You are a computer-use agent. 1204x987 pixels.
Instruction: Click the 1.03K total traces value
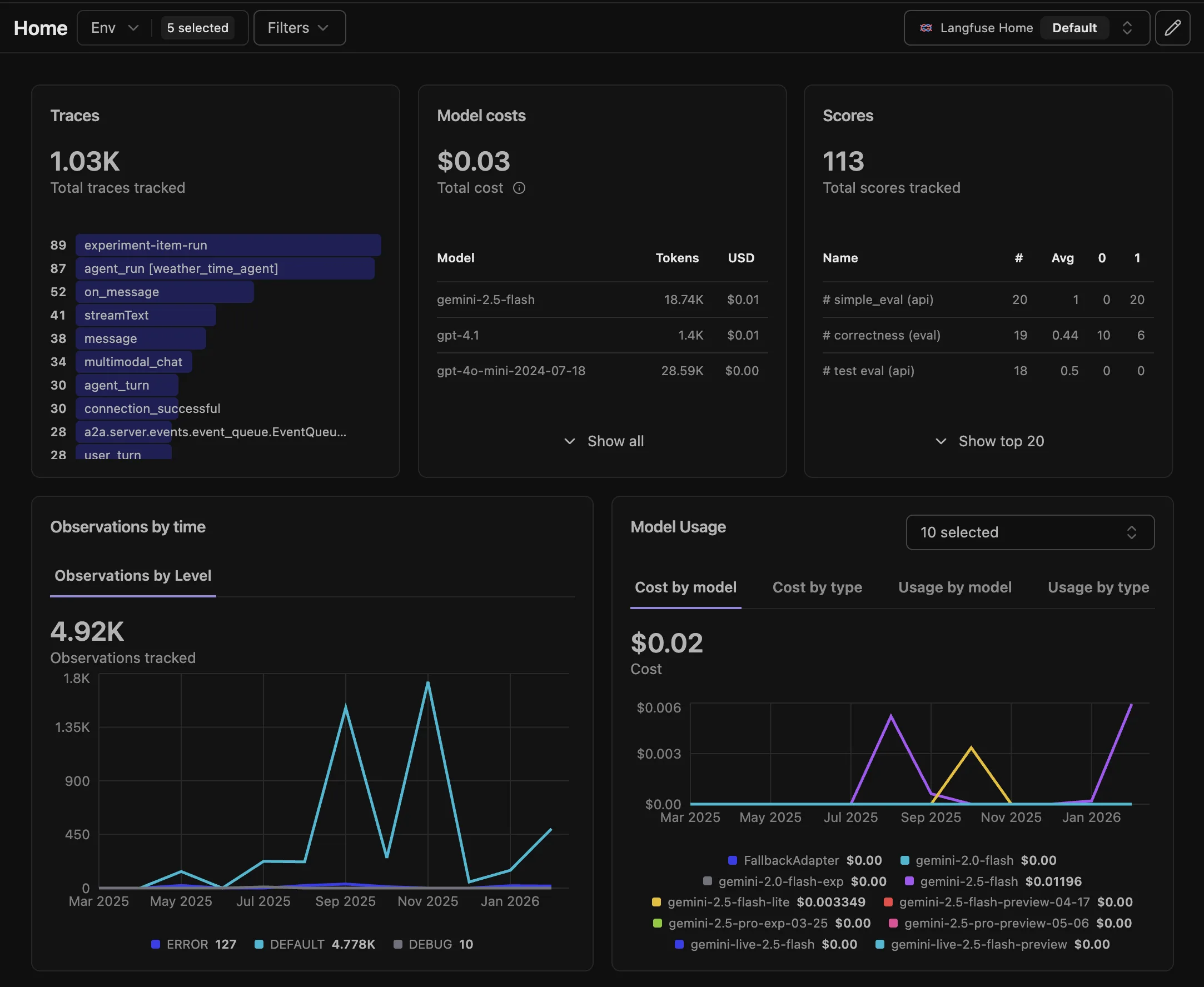click(x=84, y=162)
